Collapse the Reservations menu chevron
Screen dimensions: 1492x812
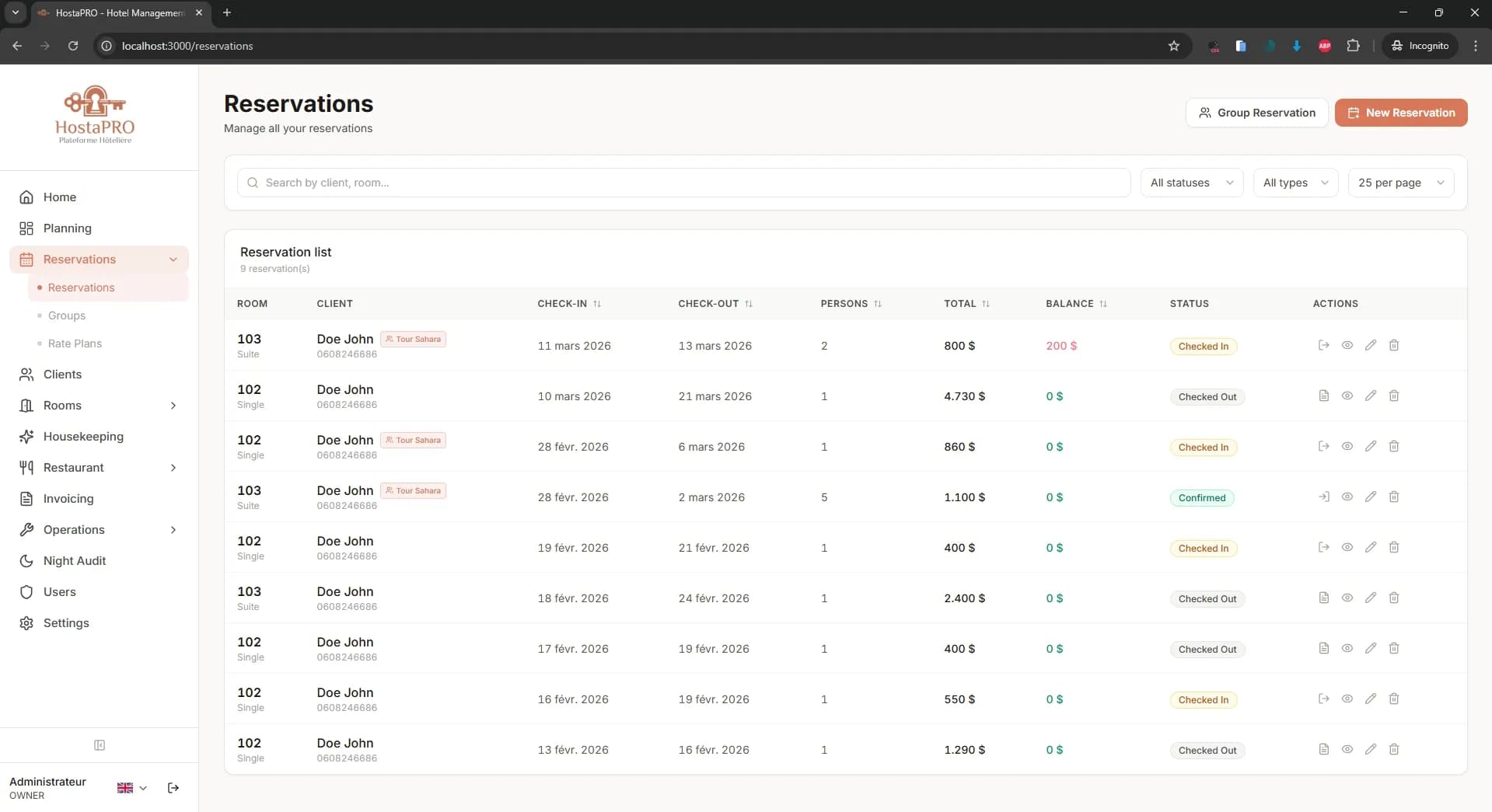pyautogui.click(x=173, y=260)
